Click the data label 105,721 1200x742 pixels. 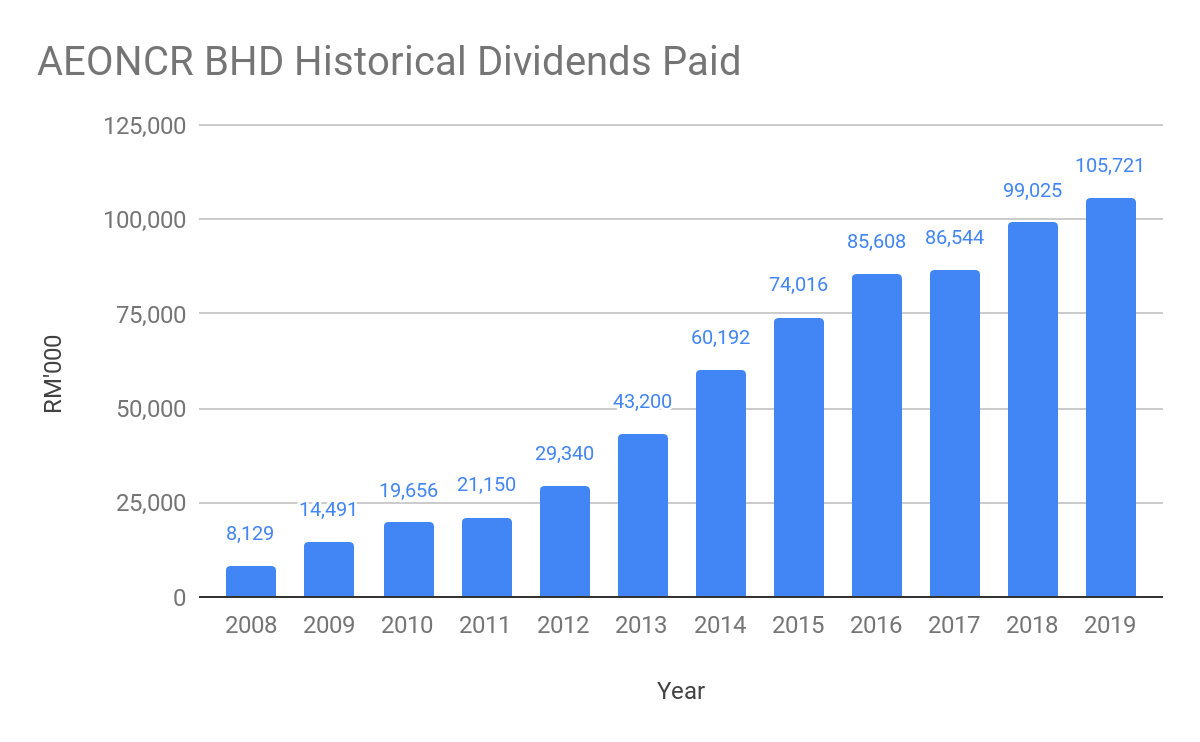click(1110, 165)
